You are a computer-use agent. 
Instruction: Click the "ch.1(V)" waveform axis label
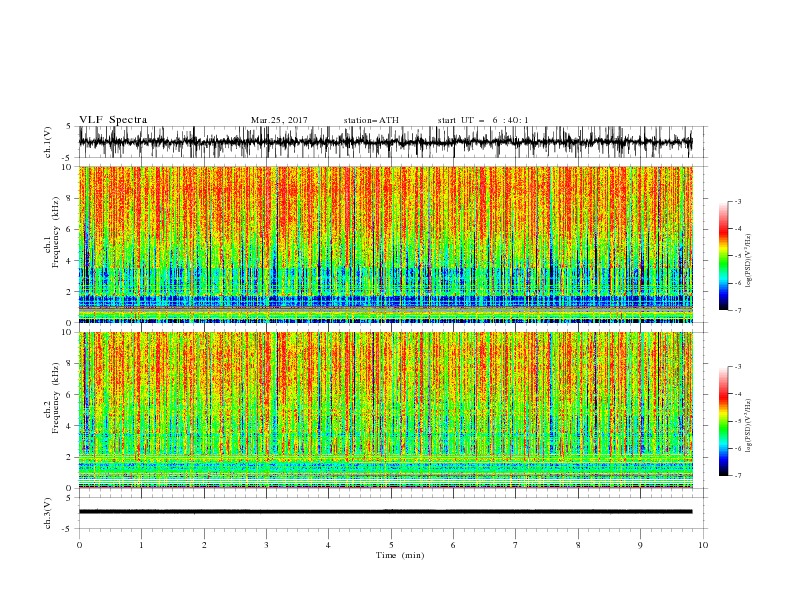(x=48, y=142)
